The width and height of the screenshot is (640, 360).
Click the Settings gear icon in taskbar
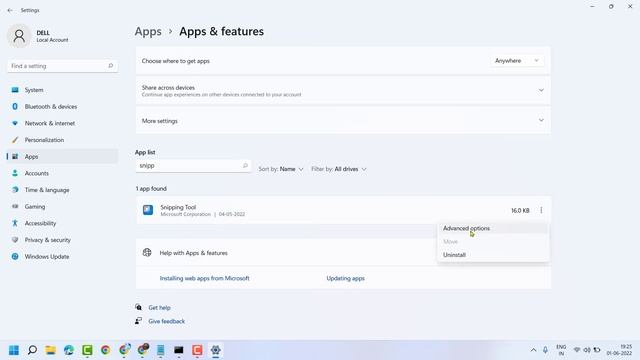tap(216, 350)
